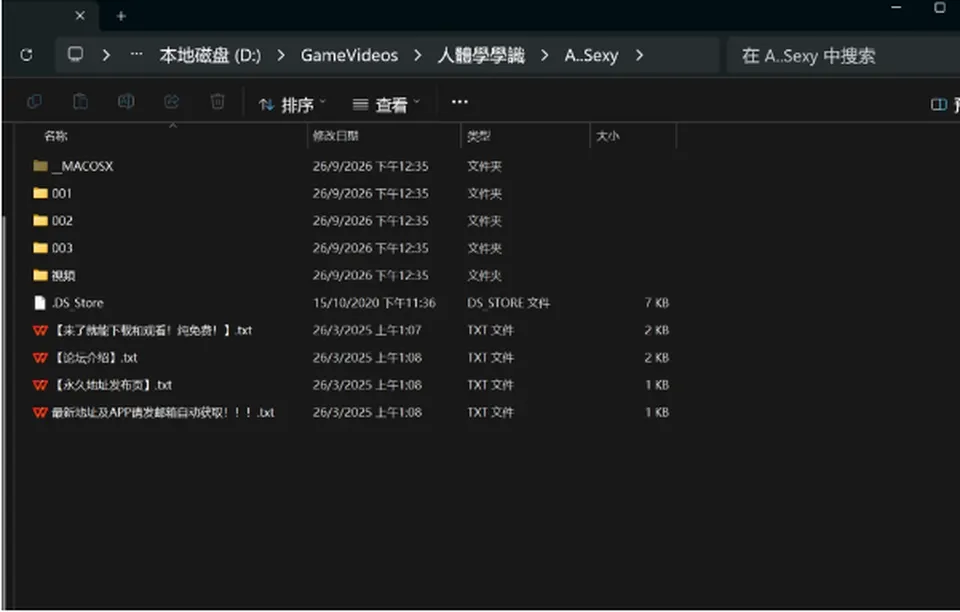This screenshot has height=612, width=960.
Task: Select the 視頻 folder icon
Action: [x=40, y=275]
